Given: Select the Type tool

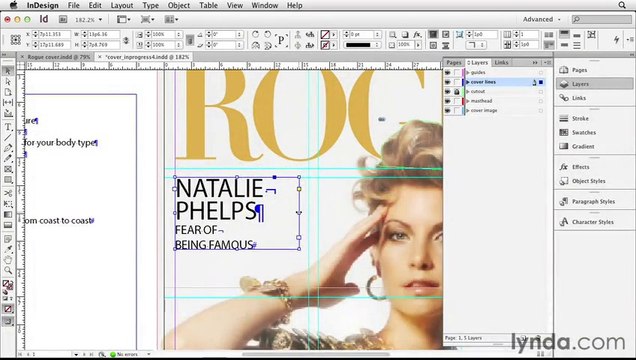Looking at the screenshot, I should pos(8,127).
